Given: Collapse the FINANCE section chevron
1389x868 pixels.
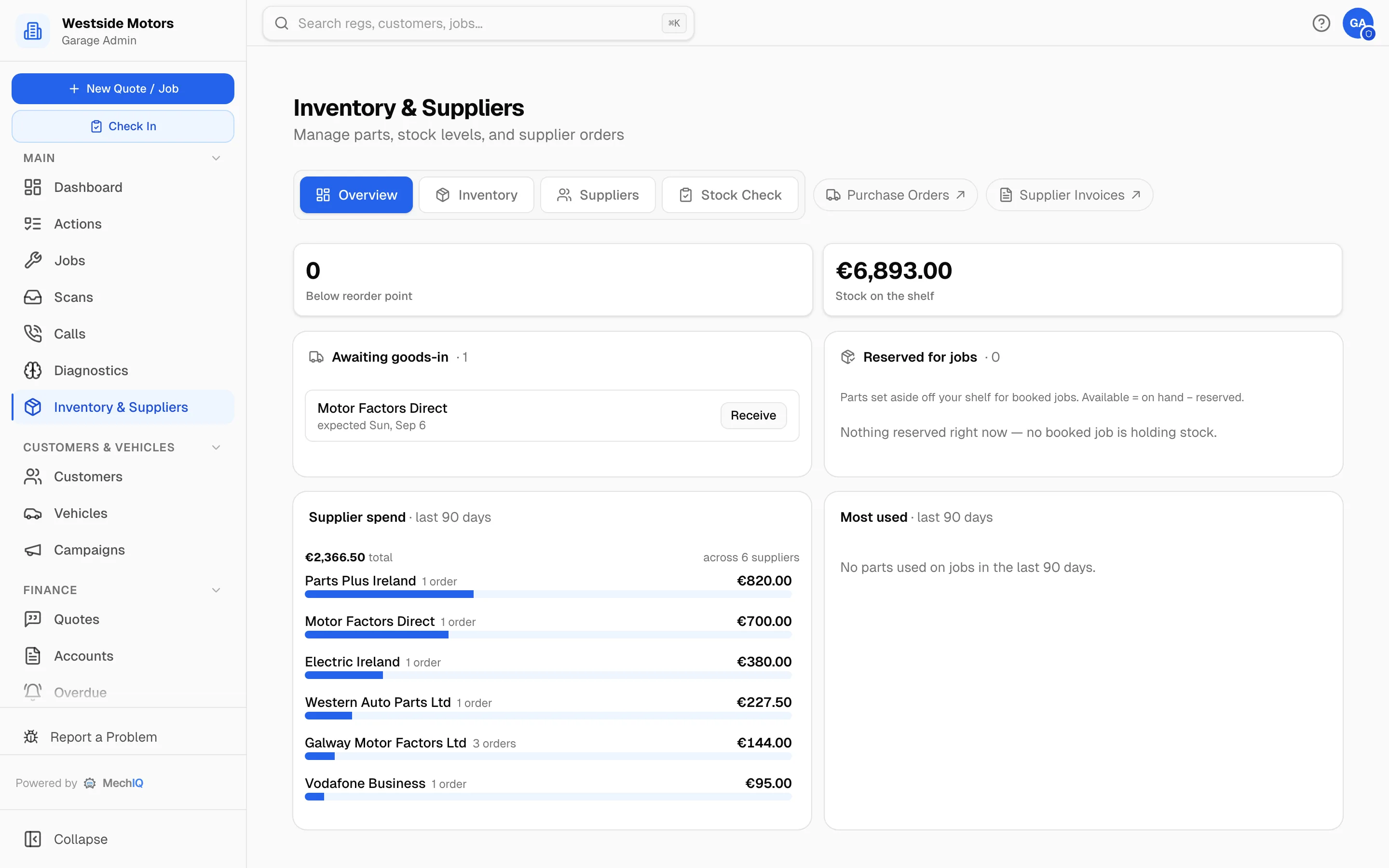Looking at the screenshot, I should point(217,590).
